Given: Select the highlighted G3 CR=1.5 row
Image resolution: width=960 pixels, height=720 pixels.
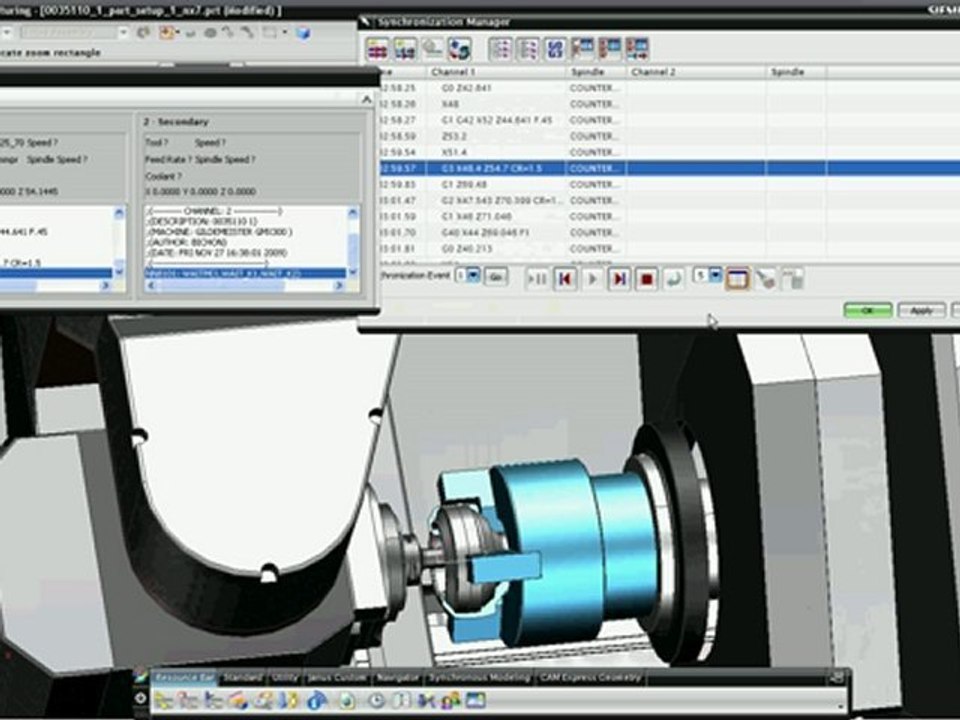Looking at the screenshot, I should tap(670, 168).
